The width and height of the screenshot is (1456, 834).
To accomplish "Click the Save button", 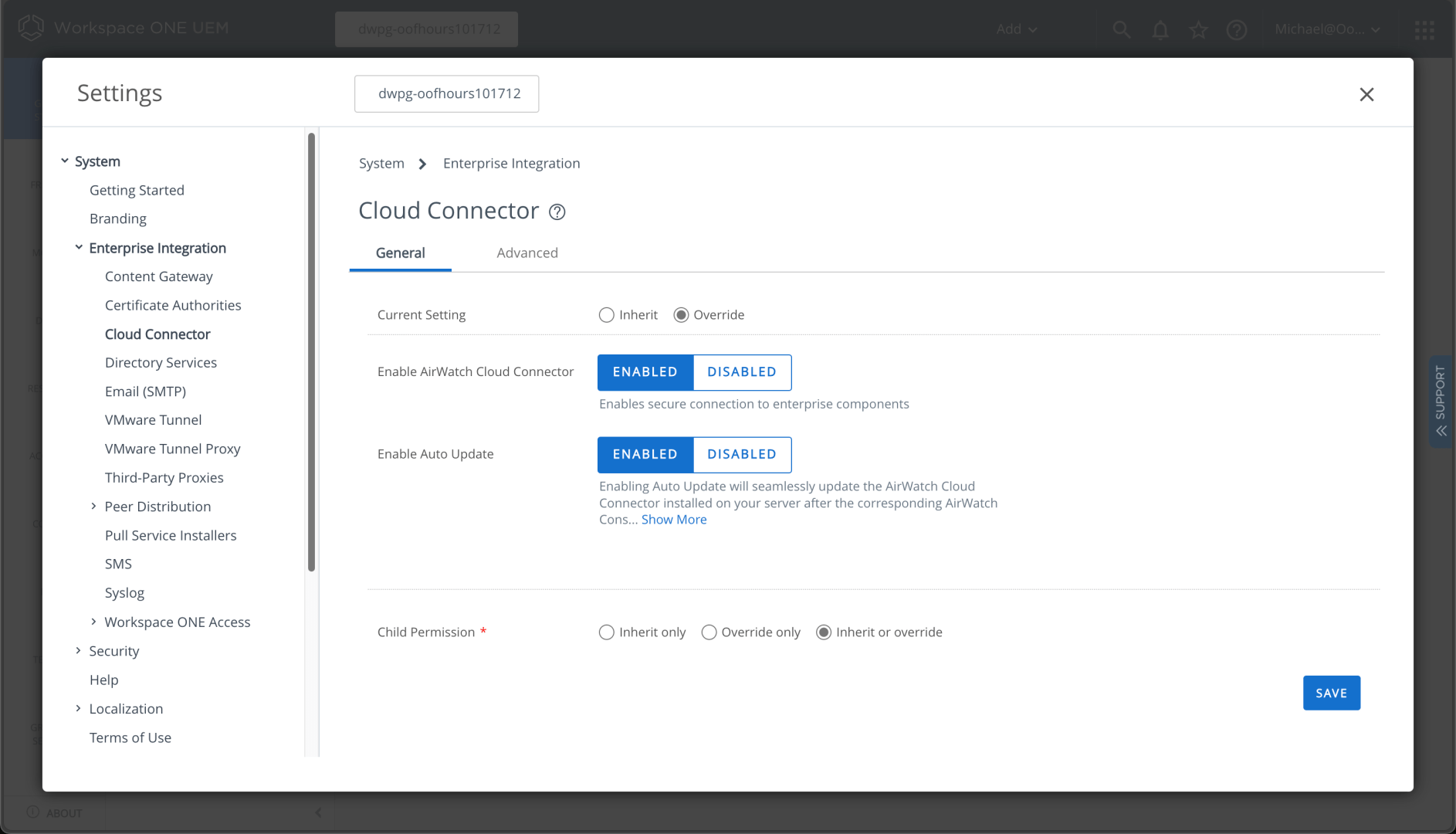I will (x=1331, y=693).
